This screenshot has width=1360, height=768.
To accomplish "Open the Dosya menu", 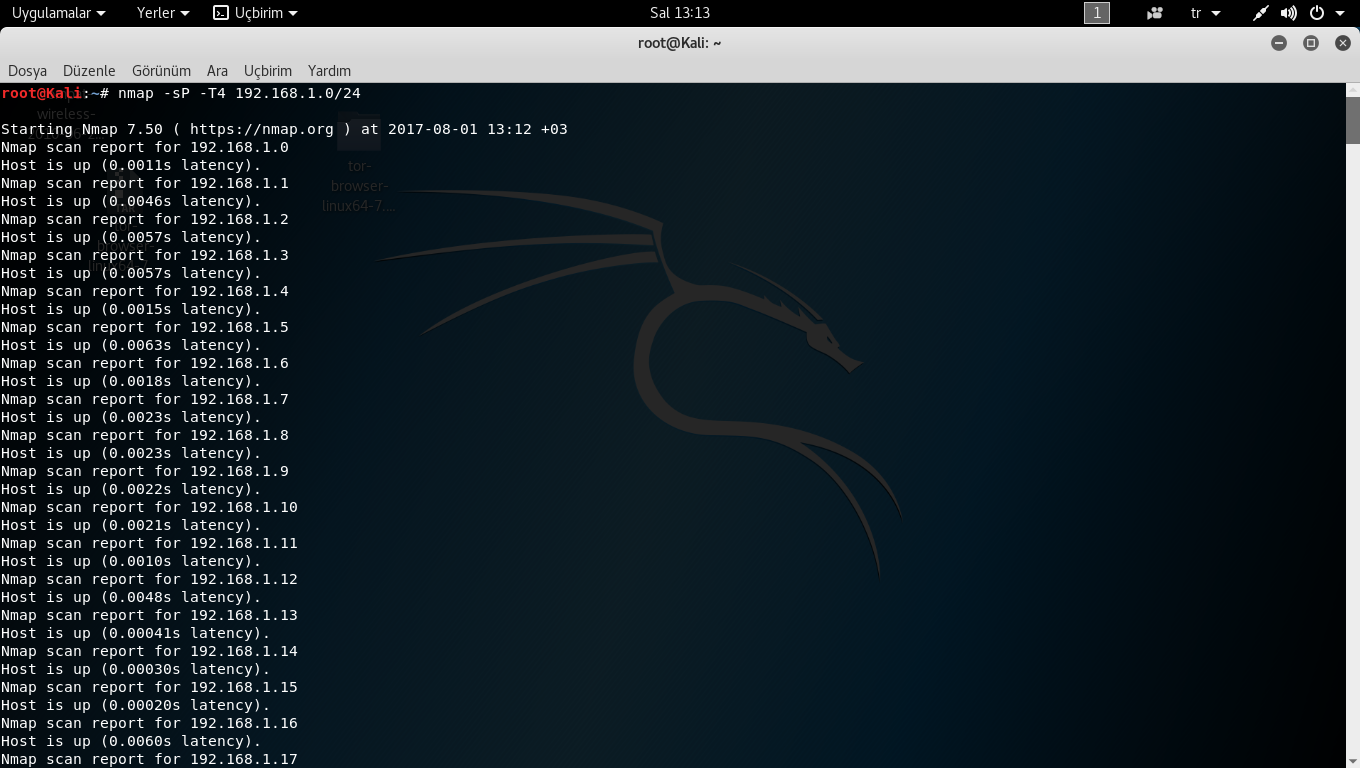I will (28, 71).
